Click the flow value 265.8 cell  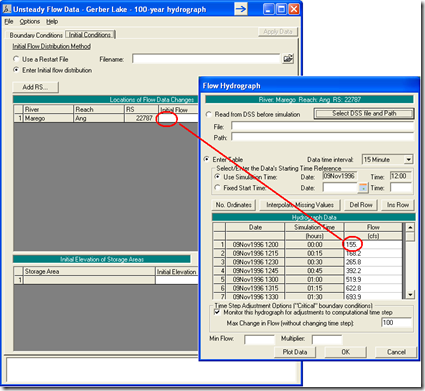[373, 262]
